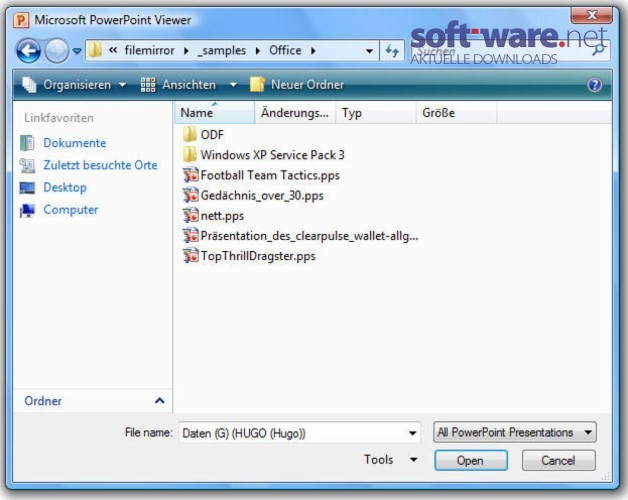
Task: Open the Organisieren menu
Action: [x=75, y=85]
